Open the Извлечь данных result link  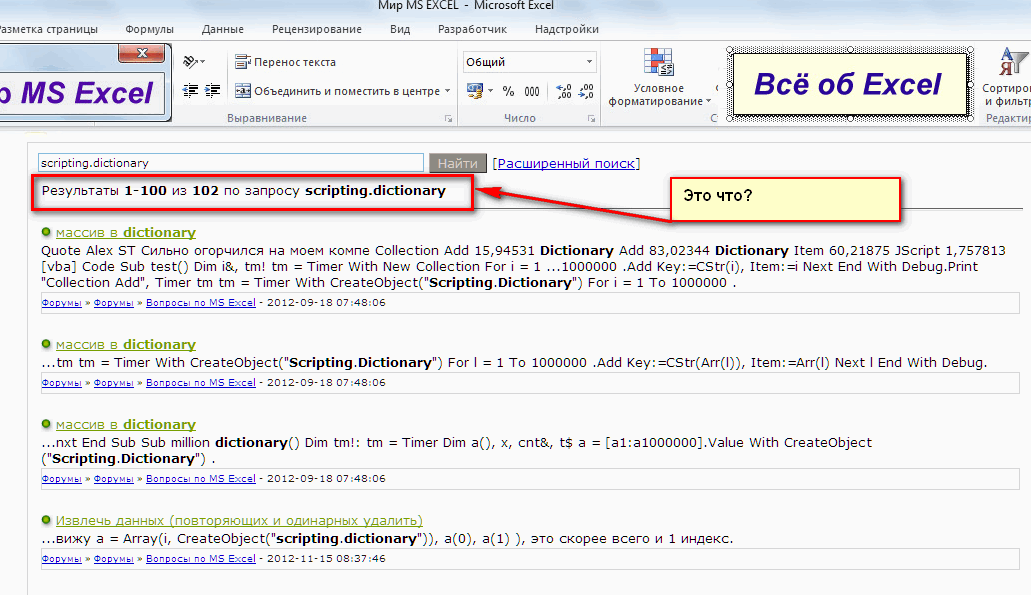(239, 520)
